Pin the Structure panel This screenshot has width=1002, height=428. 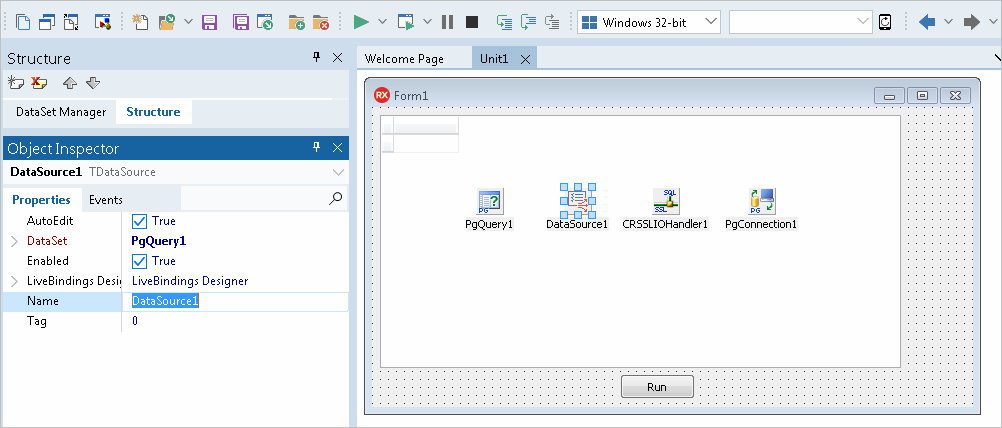[x=316, y=57]
